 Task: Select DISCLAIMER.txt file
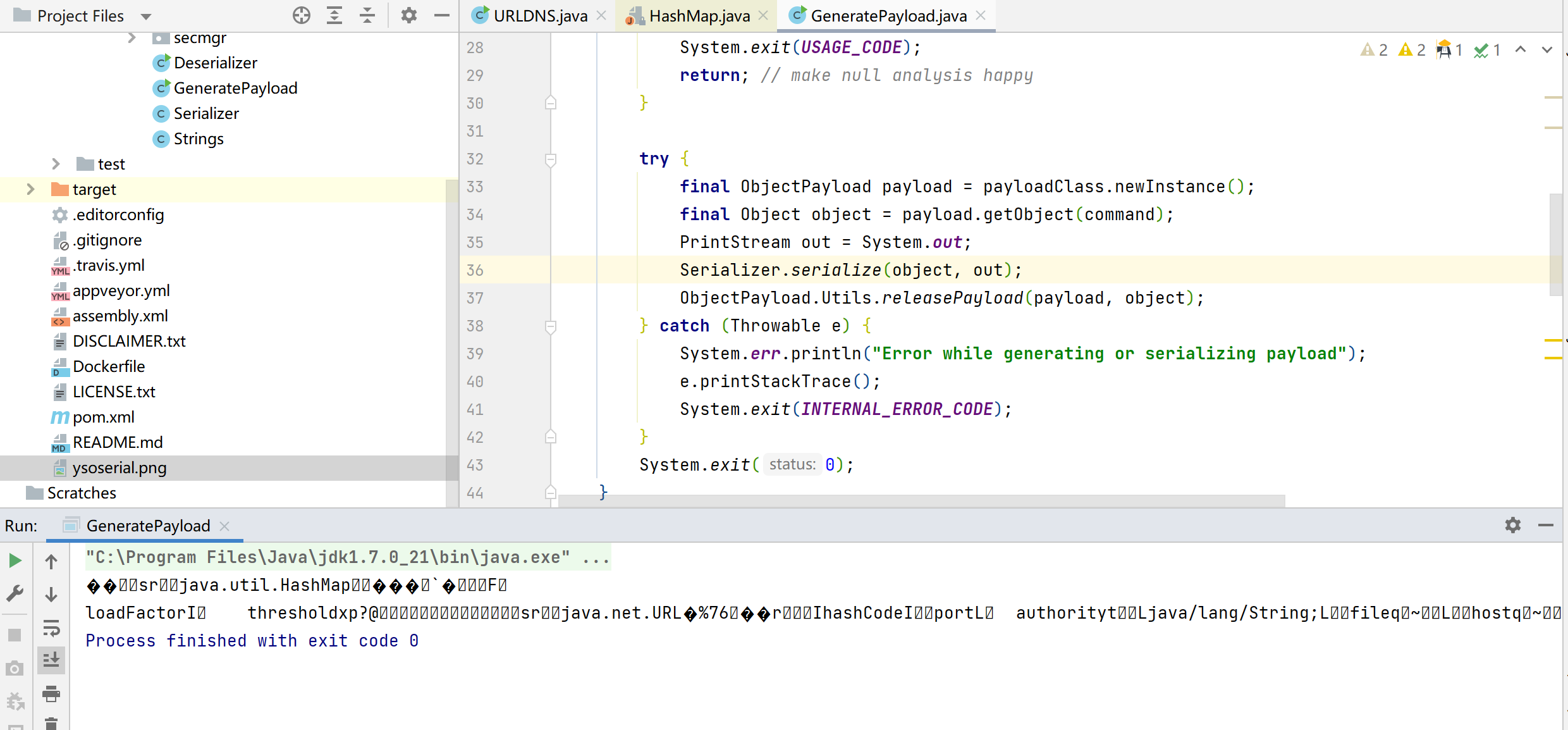pos(119,341)
